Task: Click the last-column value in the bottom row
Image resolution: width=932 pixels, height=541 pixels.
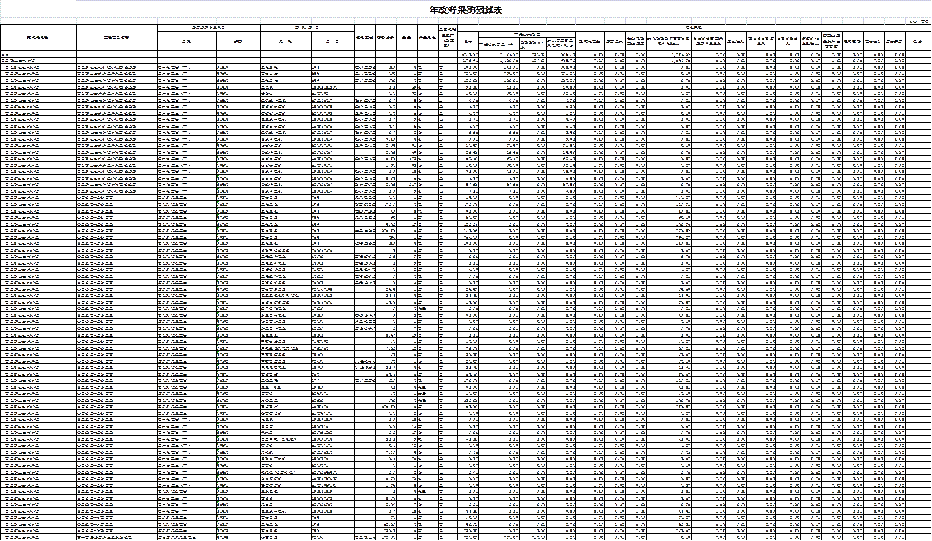Action: point(900,537)
